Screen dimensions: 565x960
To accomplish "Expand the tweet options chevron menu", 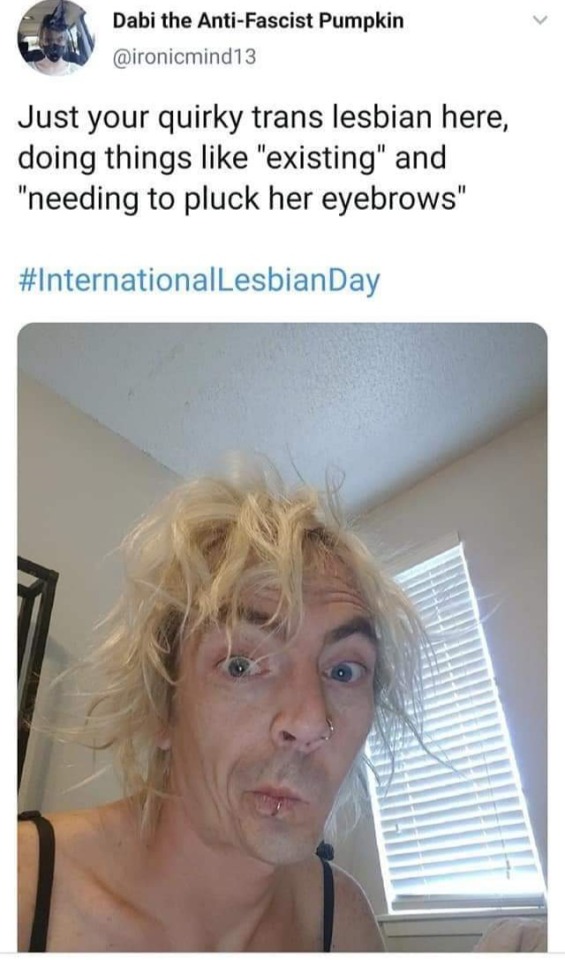I will (x=539, y=21).
